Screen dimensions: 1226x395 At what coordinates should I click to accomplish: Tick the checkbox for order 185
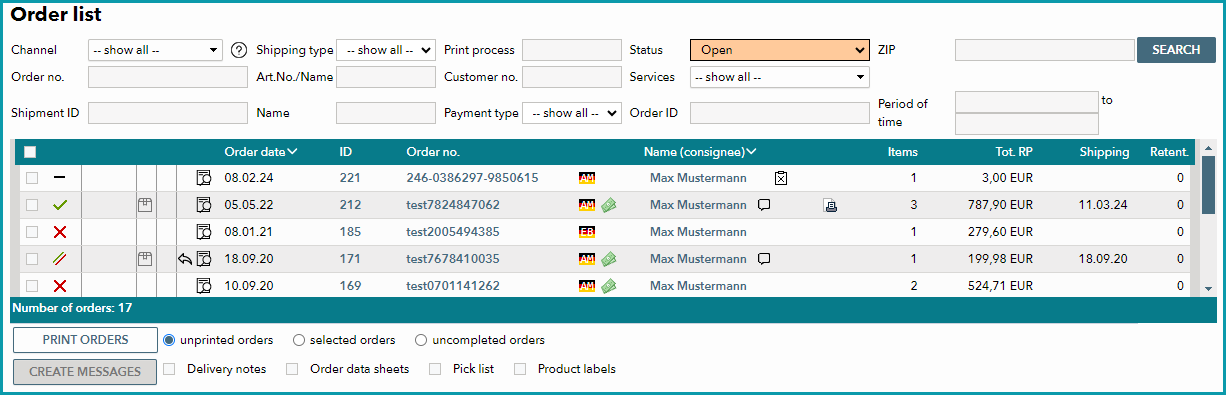click(x=32, y=232)
